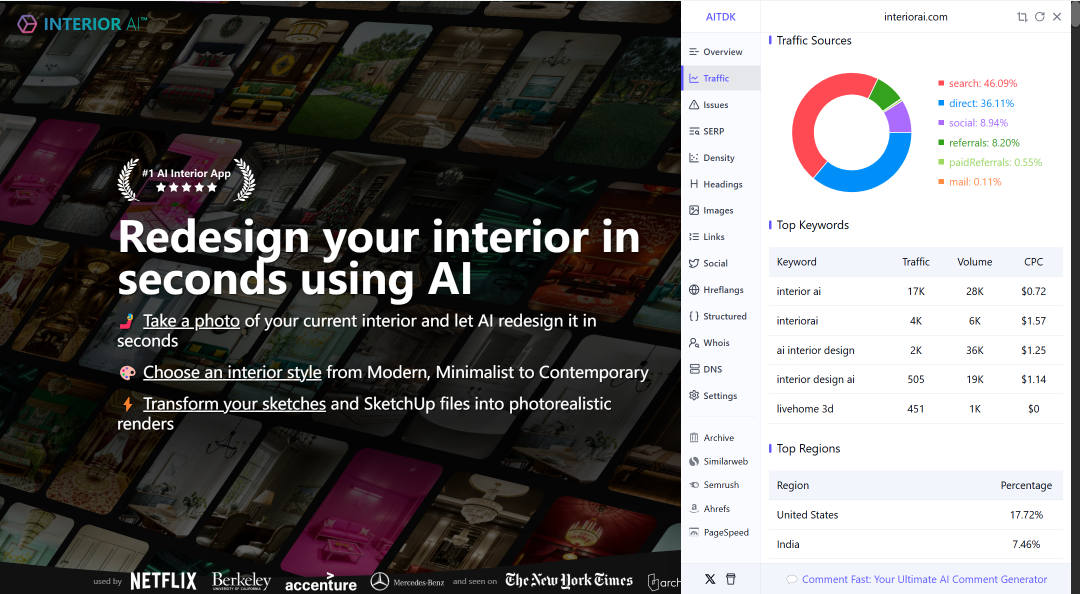This screenshot has height=594, width=1080.
Task: Click the India region row
Action: 915,544
